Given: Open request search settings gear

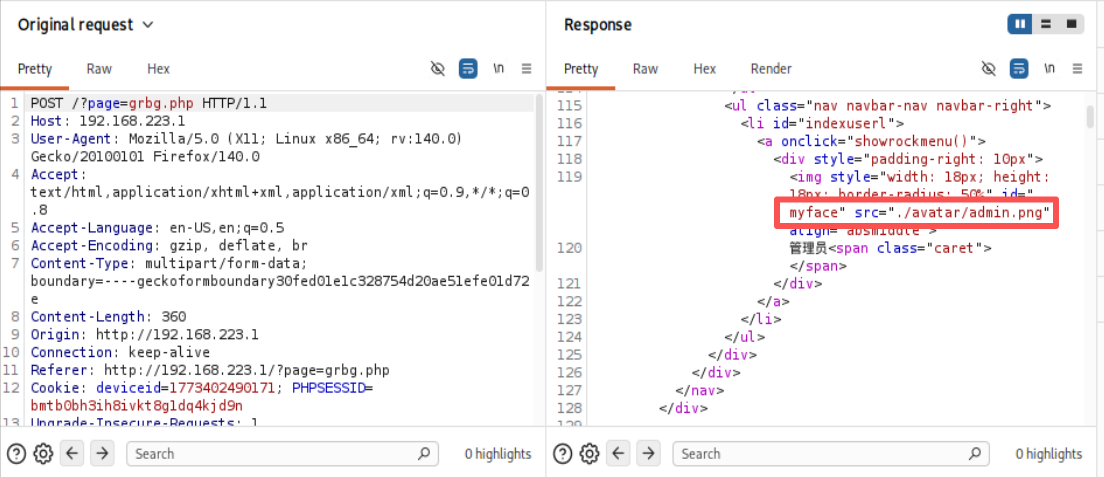Looking at the screenshot, I should [43, 453].
